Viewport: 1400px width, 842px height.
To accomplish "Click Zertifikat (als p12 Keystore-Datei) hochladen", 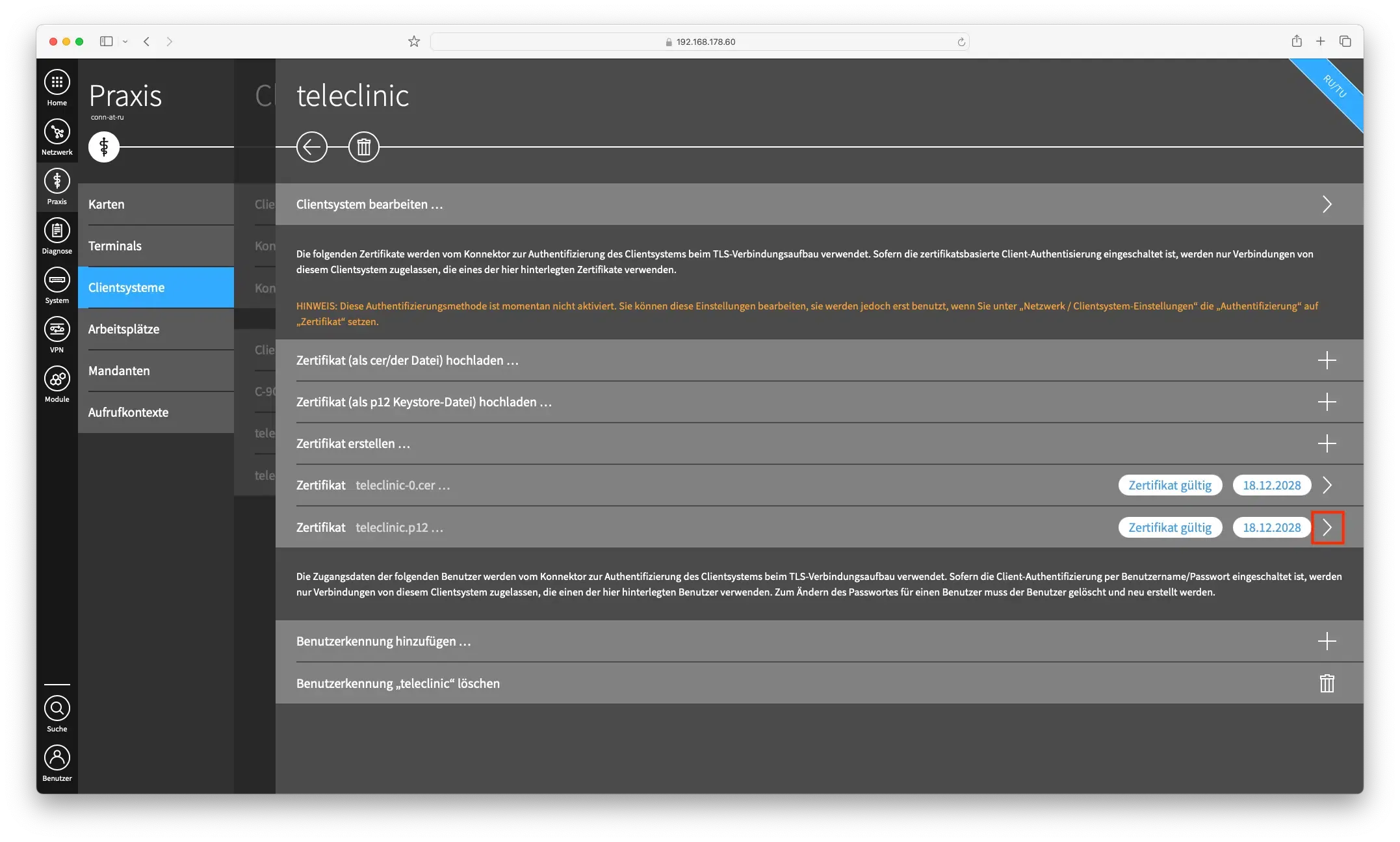I will click(x=820, y=402).
